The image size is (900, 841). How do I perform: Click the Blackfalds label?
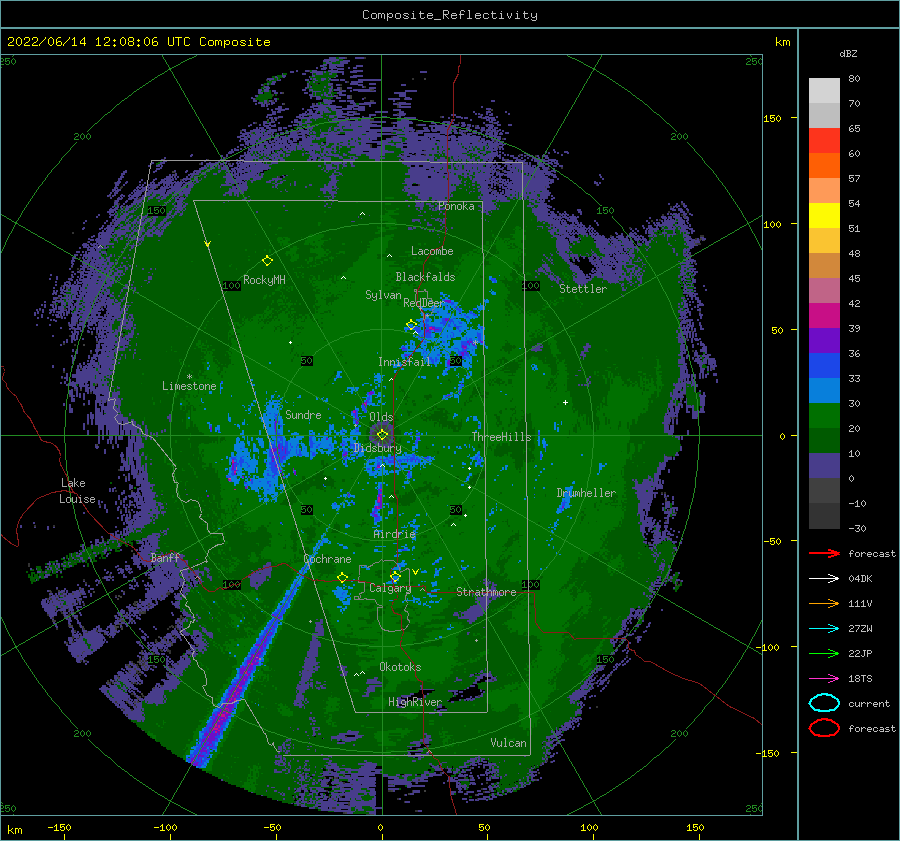tap(425, 277)
